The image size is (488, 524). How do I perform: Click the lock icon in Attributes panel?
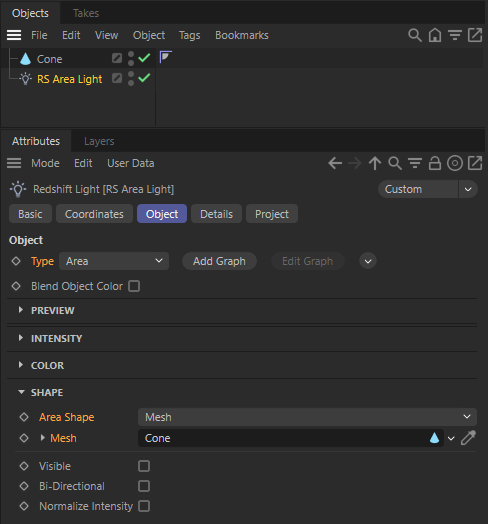[435, 163]
